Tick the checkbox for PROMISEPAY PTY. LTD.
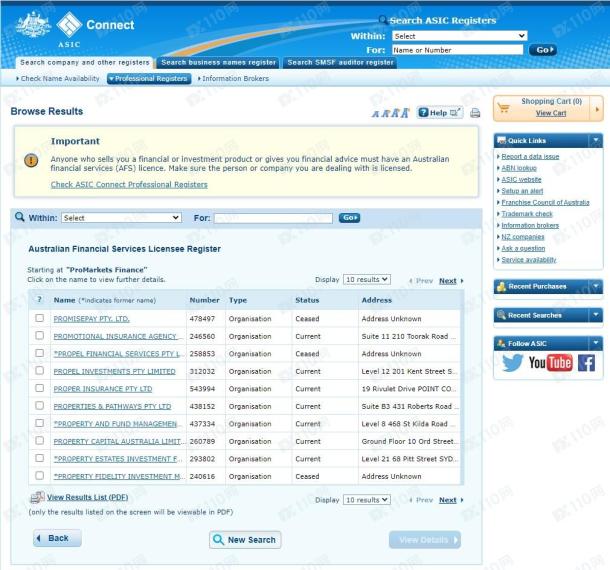The width and height of the screenshot is (610, 570). (x=39, y=318)
